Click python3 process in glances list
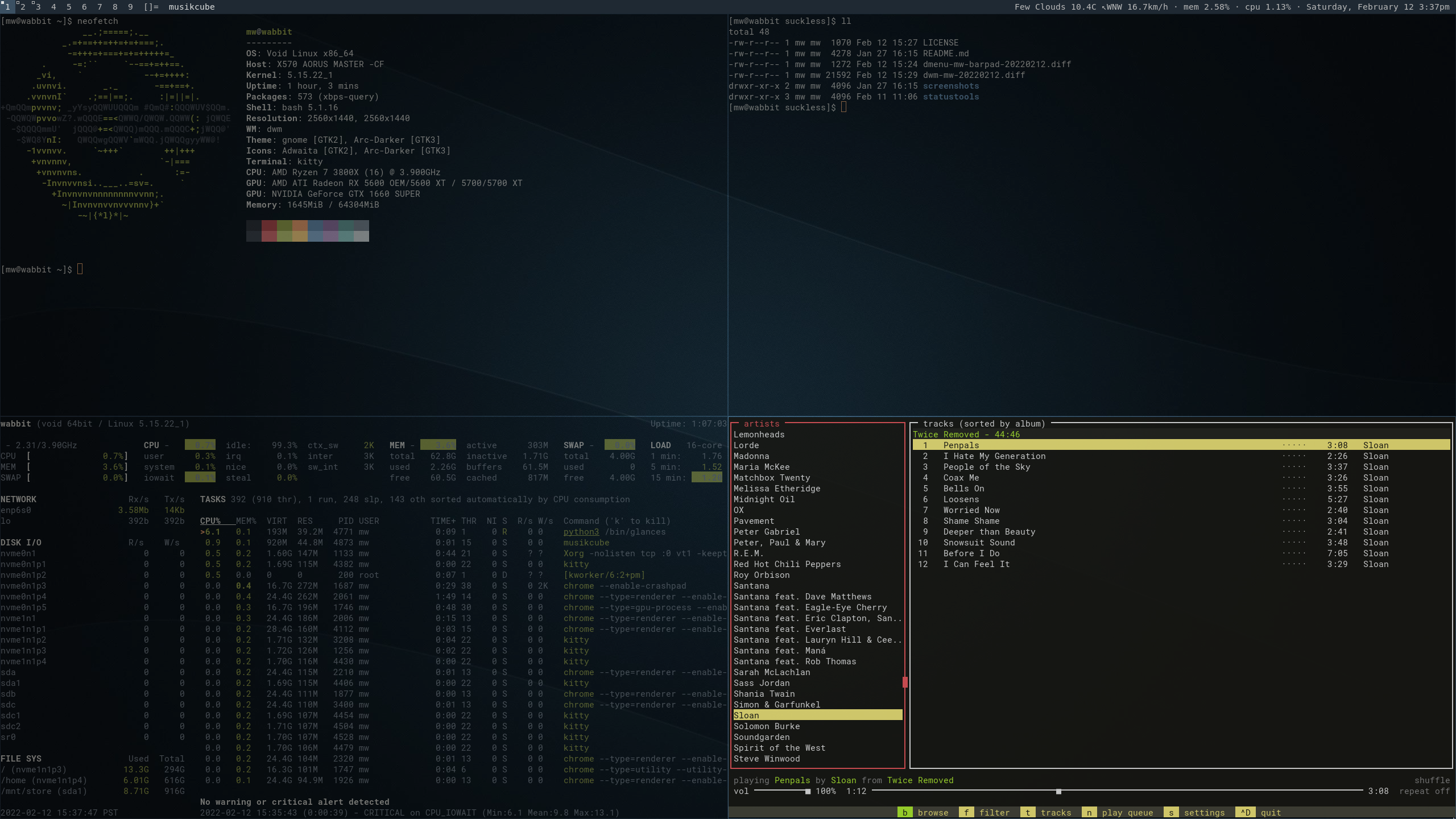This screenshot has width=1456, height=819. pyautogui.click(x=581, y=532)
